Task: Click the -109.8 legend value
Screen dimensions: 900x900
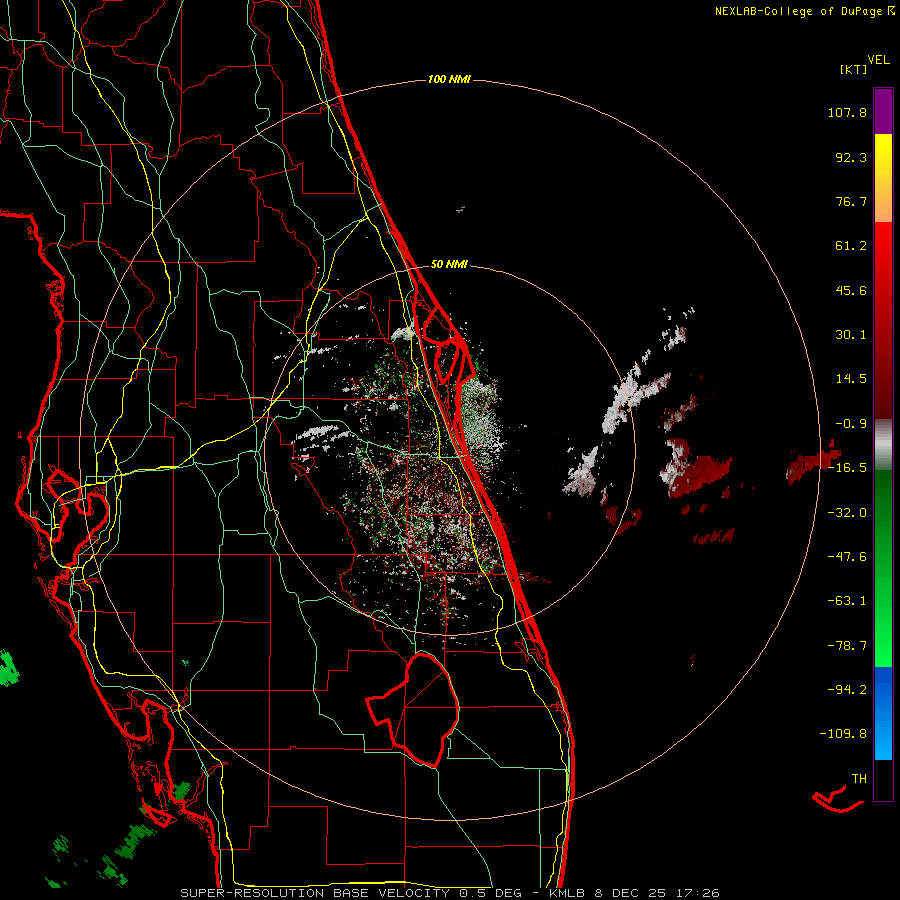Action: click(x=844, y=734)
